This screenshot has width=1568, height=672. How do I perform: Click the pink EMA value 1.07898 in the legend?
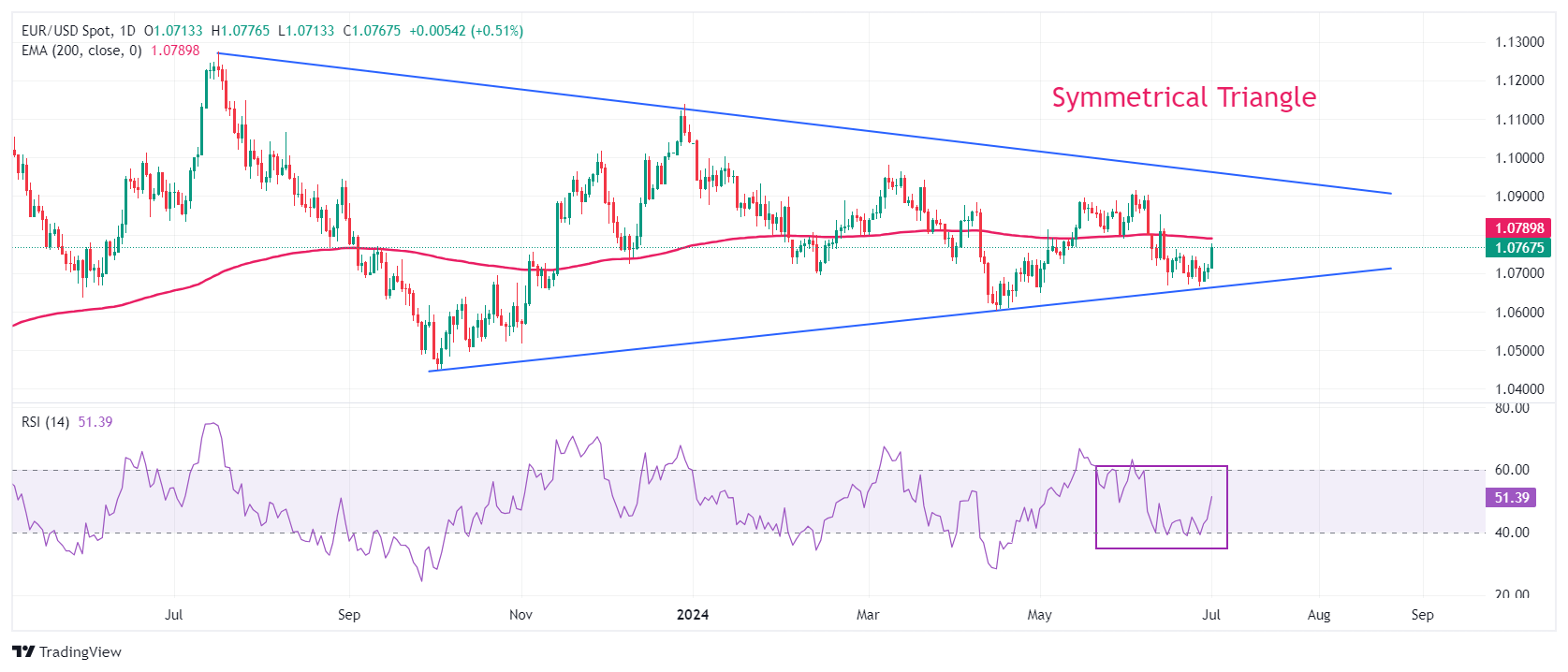pyautogui.click(x=175, y=51)
